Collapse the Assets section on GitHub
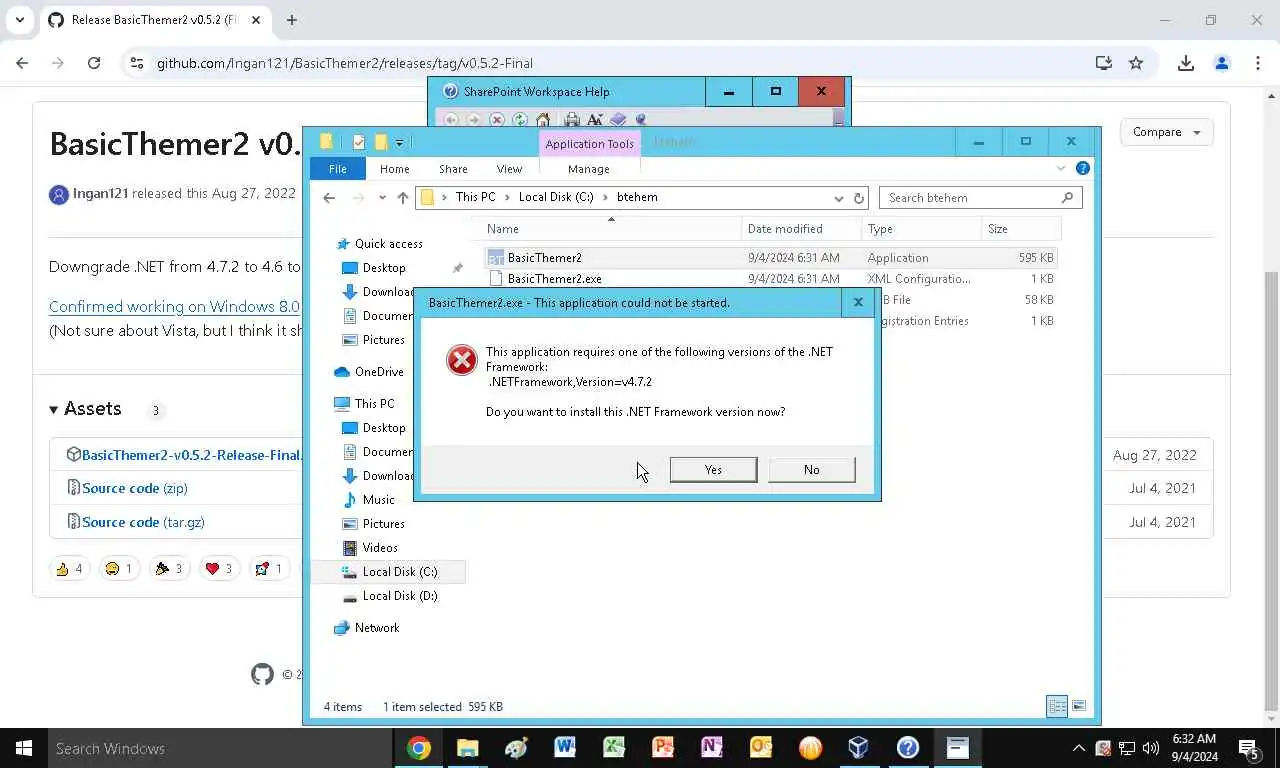The height and width of the screenshot is (768, 1280). [x=85, y=409]
